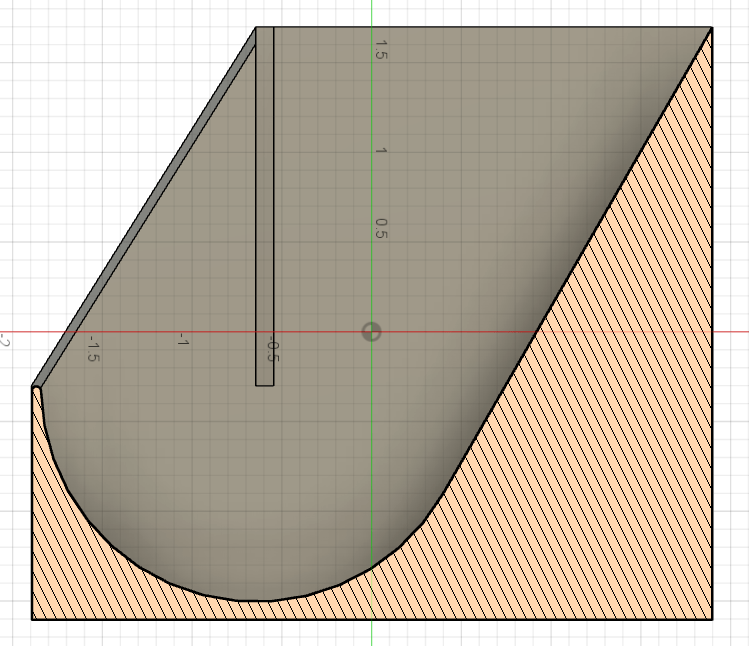The image size is (749, 646).
Task: Pick the top-right corner vertex
Action: pos(712,28)
